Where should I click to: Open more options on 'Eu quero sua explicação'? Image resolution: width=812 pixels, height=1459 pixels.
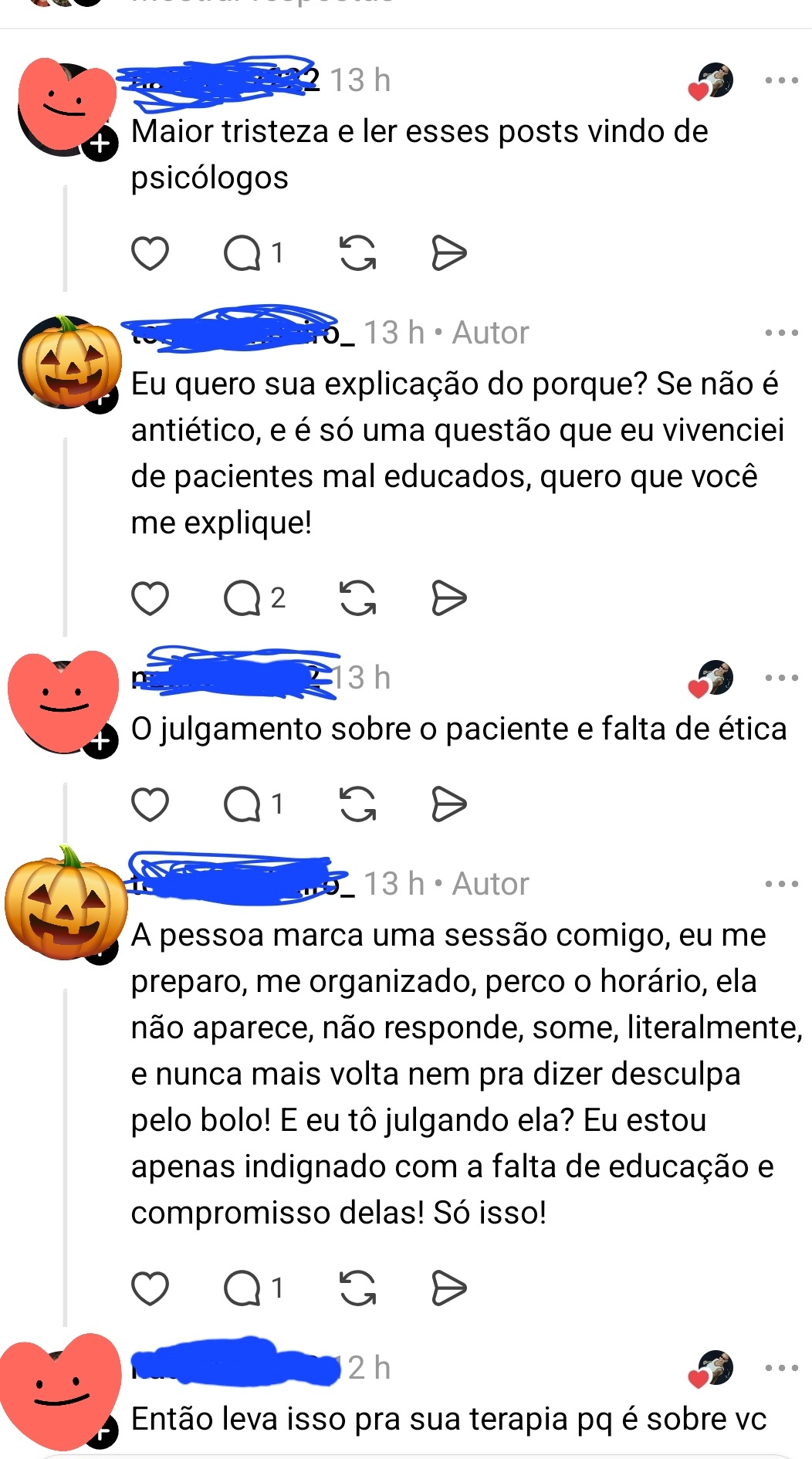(781, 333)
